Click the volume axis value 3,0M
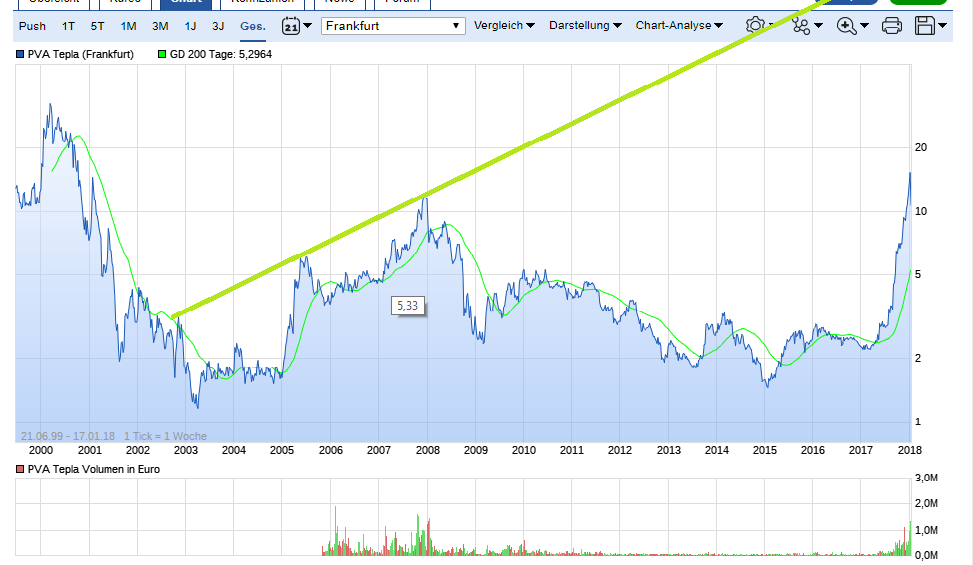This screenshot has width=973, height=565. coord(926,478)
